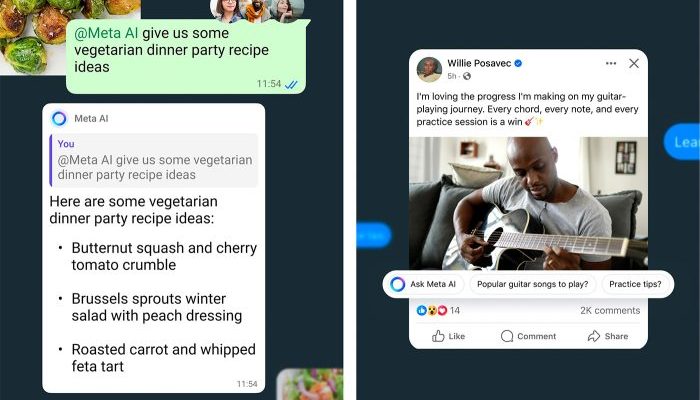Click the @Meta AI mention in green message
The height and width of the screenshot is (400, 700).
click(x=106, y=33)
